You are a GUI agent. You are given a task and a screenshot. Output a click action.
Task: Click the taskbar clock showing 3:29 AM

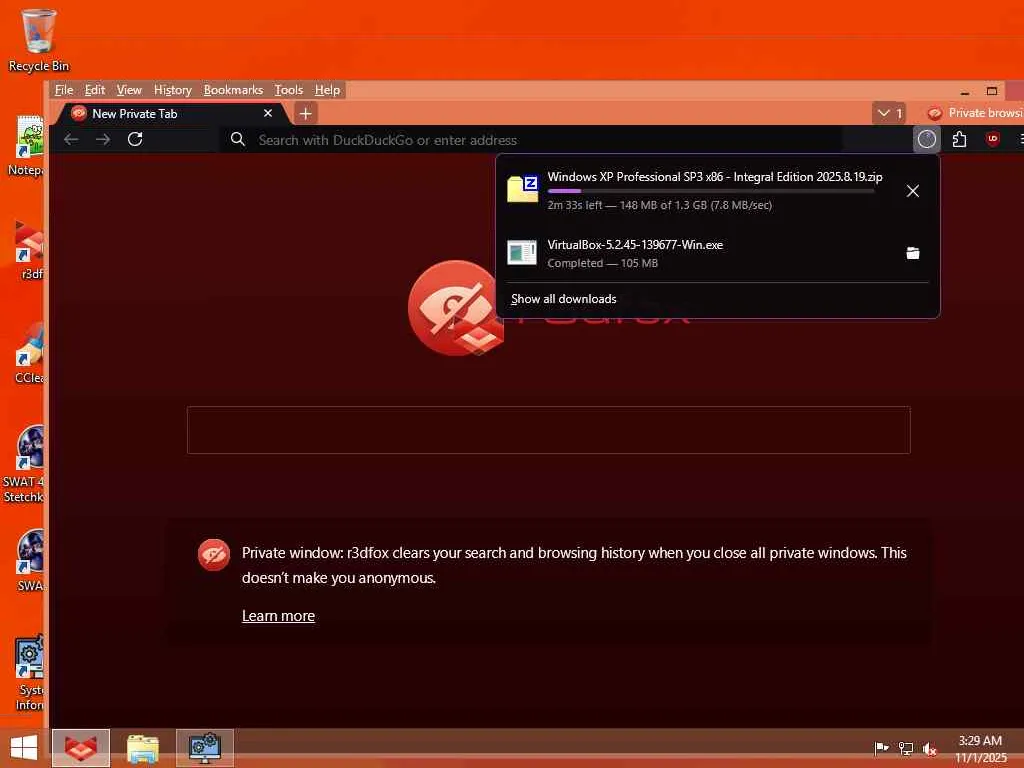980,748
